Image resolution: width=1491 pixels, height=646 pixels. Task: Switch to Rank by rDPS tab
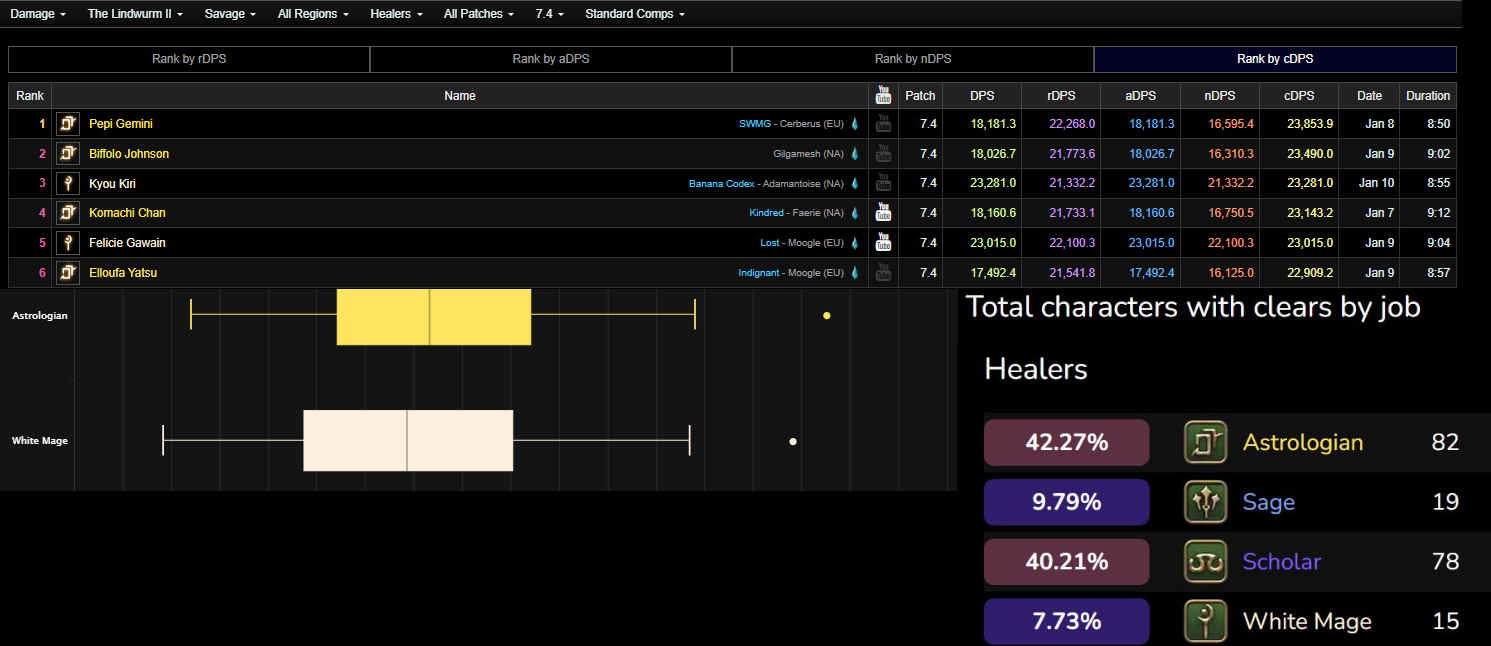189,59
